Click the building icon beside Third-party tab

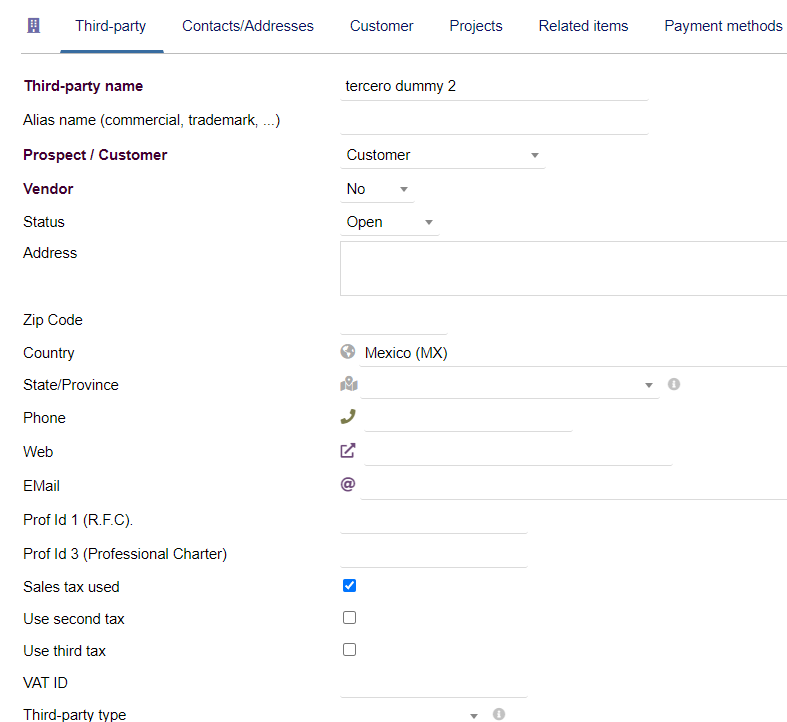click(x=34, y=26)
